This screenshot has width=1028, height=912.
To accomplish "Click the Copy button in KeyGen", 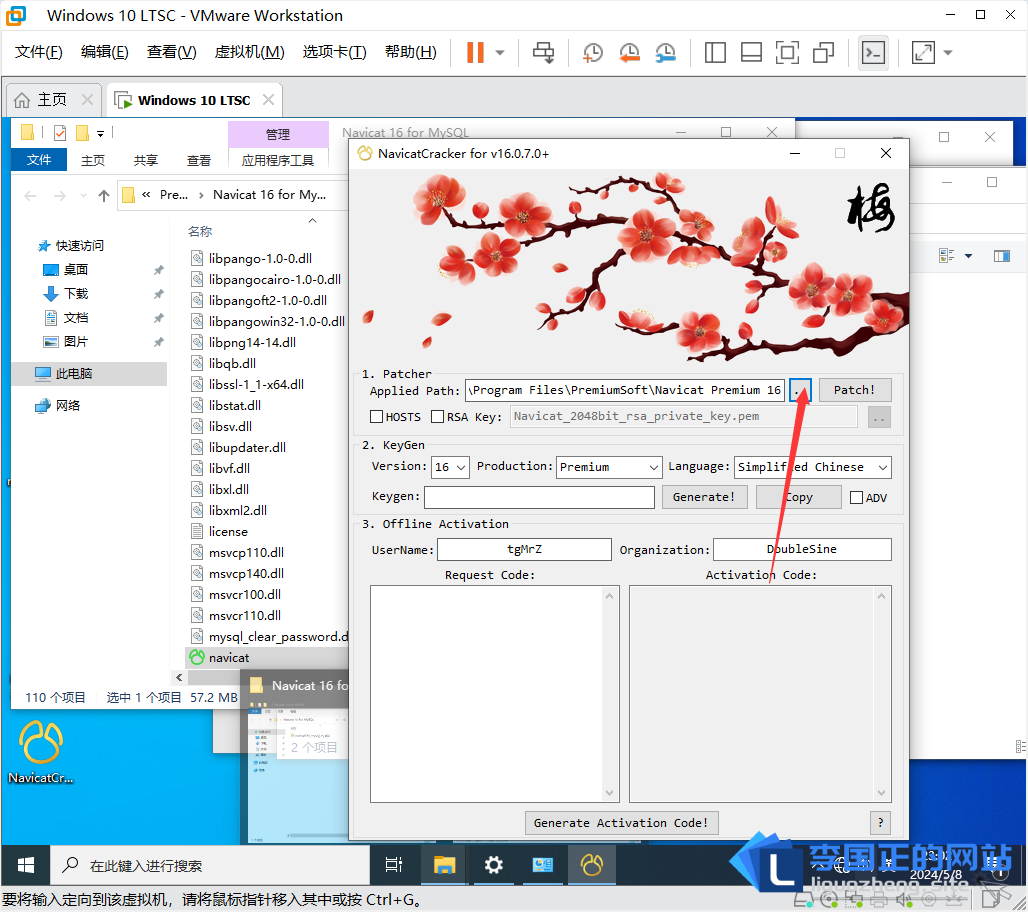I will [799, 497].
